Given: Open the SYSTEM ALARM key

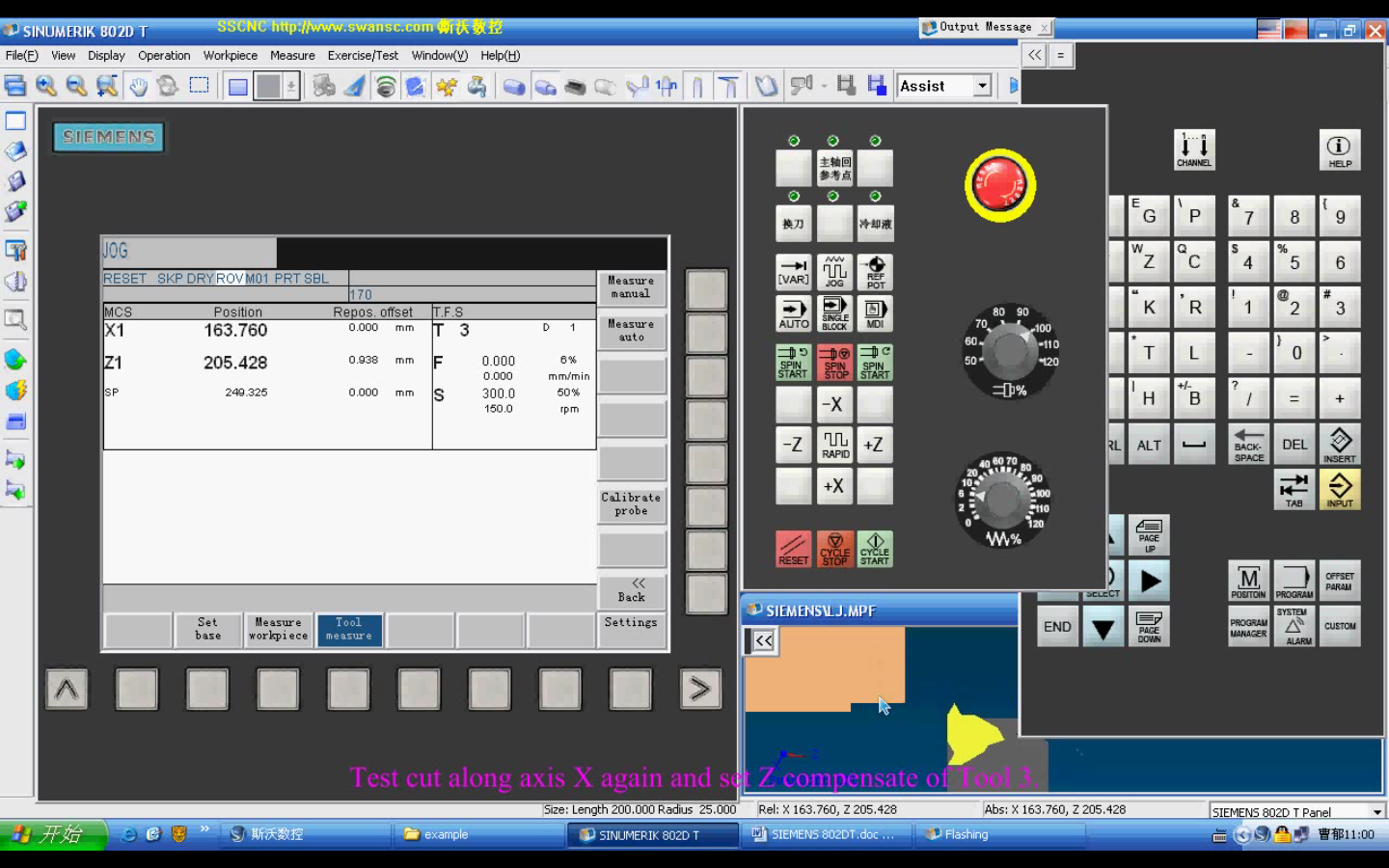Looking at the screenshot, I should pyautogui.click(x=1294, y=626).
